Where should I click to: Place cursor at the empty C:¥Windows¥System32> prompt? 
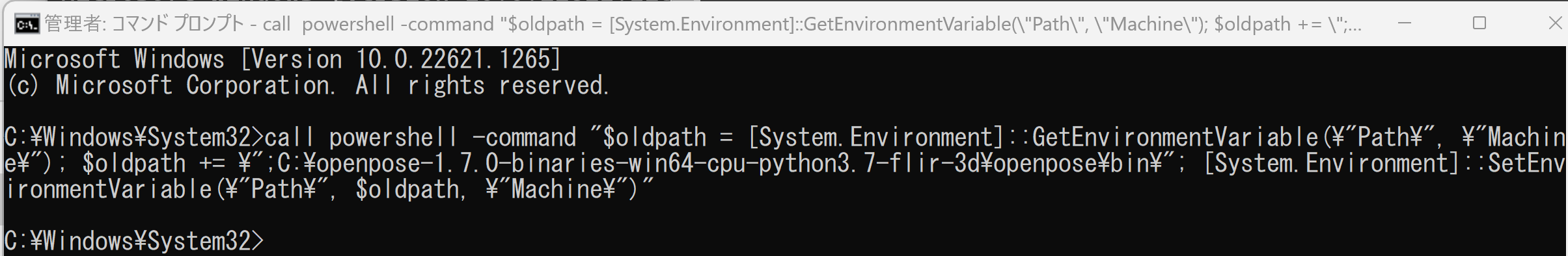point(134,241)
